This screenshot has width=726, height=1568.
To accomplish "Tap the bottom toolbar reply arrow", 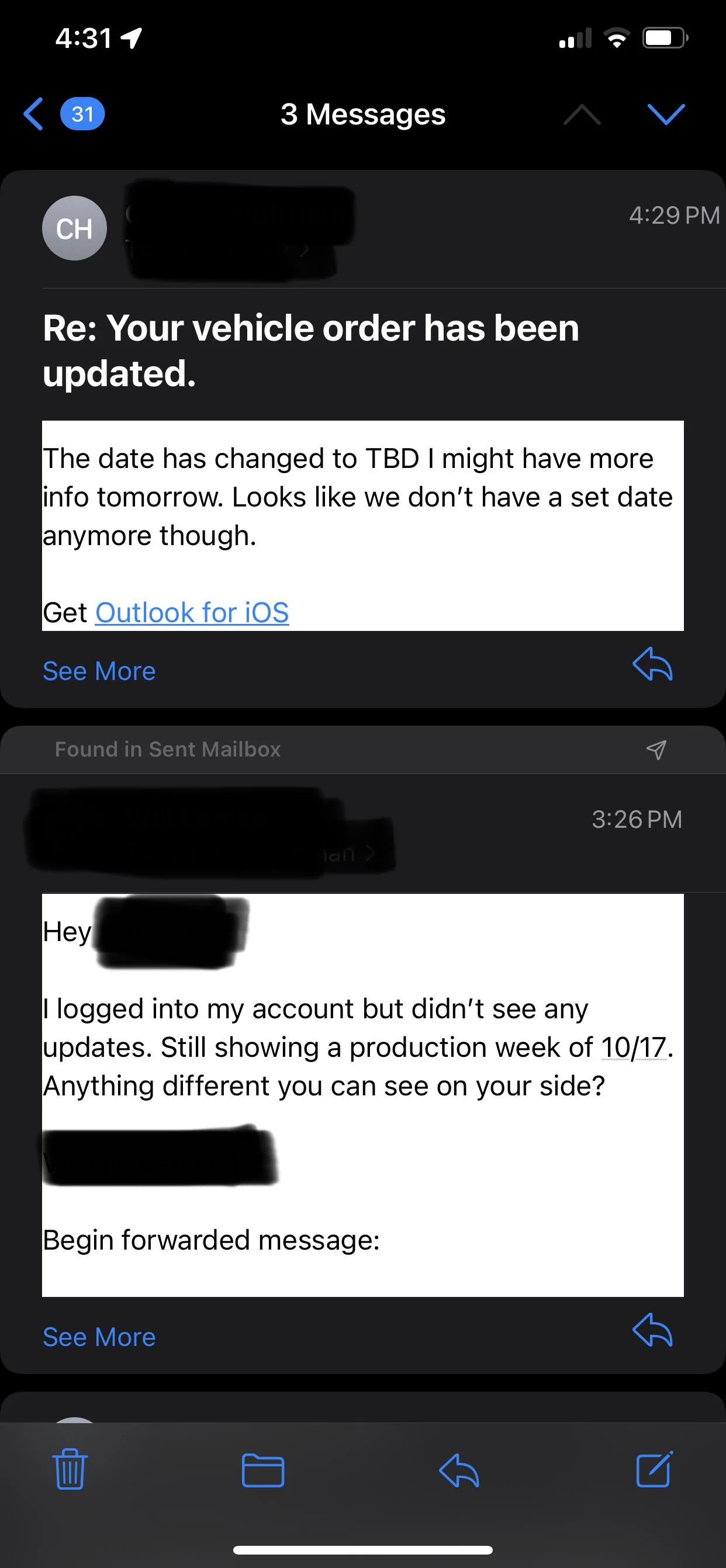I will pos(459,1469).
